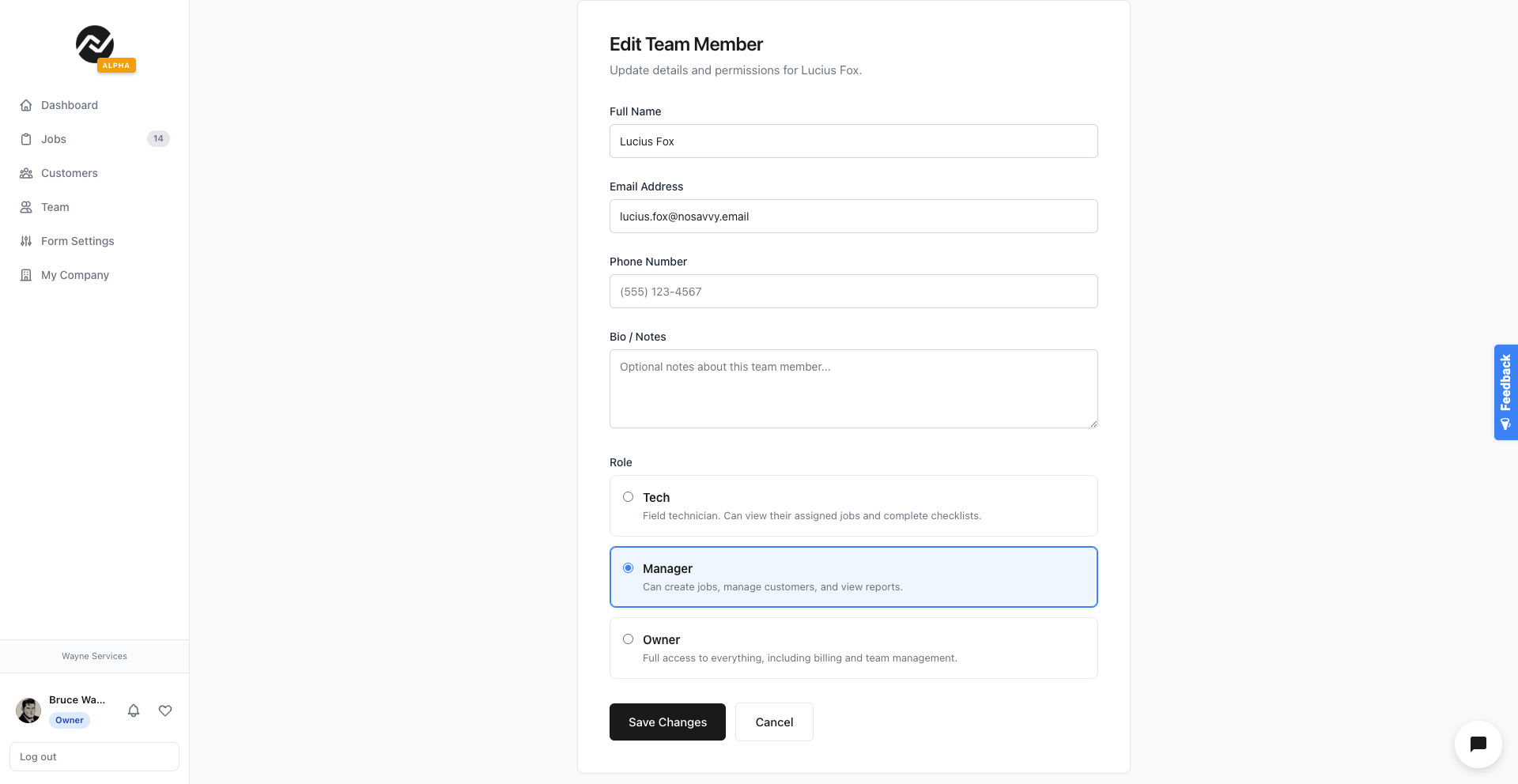Open the Jobs menu item

(54, 139)
